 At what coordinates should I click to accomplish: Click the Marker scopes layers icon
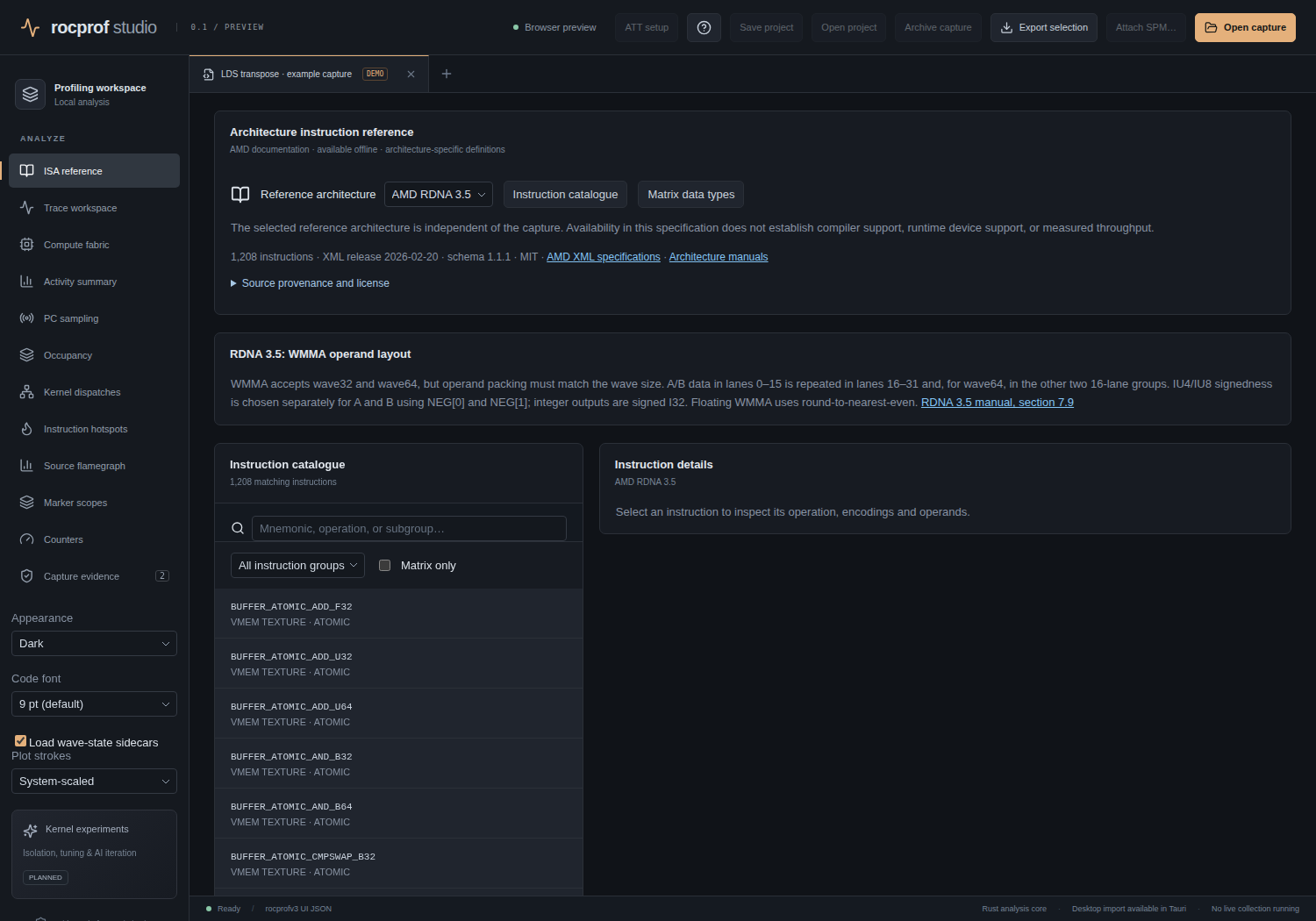(x=27, y=503)
